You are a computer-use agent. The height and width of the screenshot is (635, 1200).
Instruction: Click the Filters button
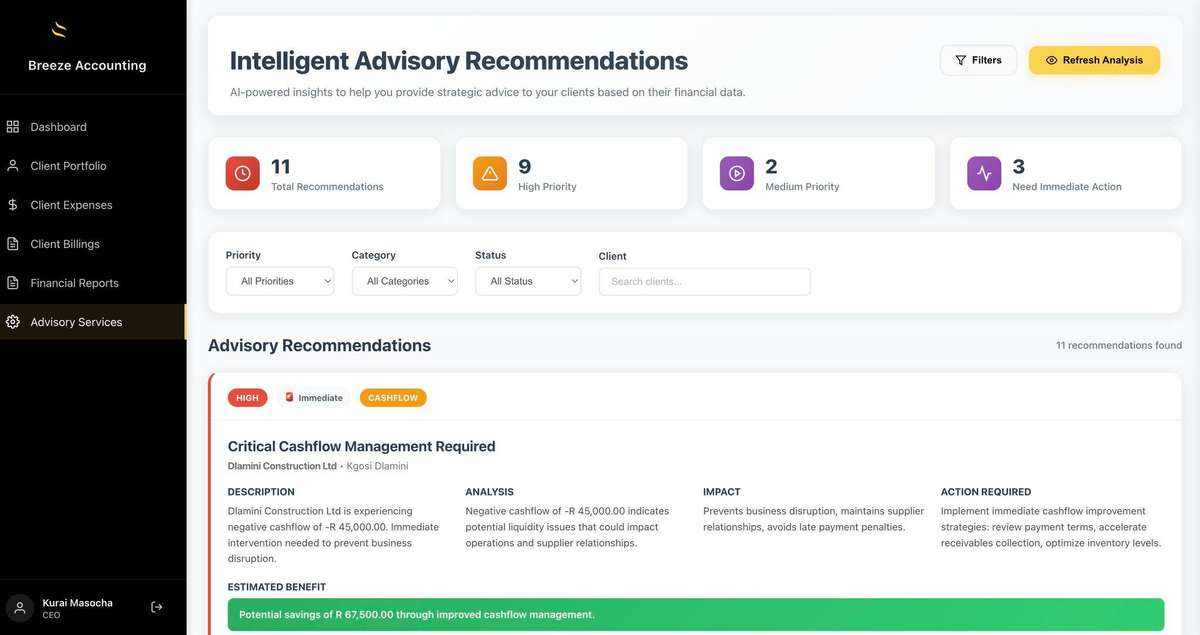tap(978, 60)
